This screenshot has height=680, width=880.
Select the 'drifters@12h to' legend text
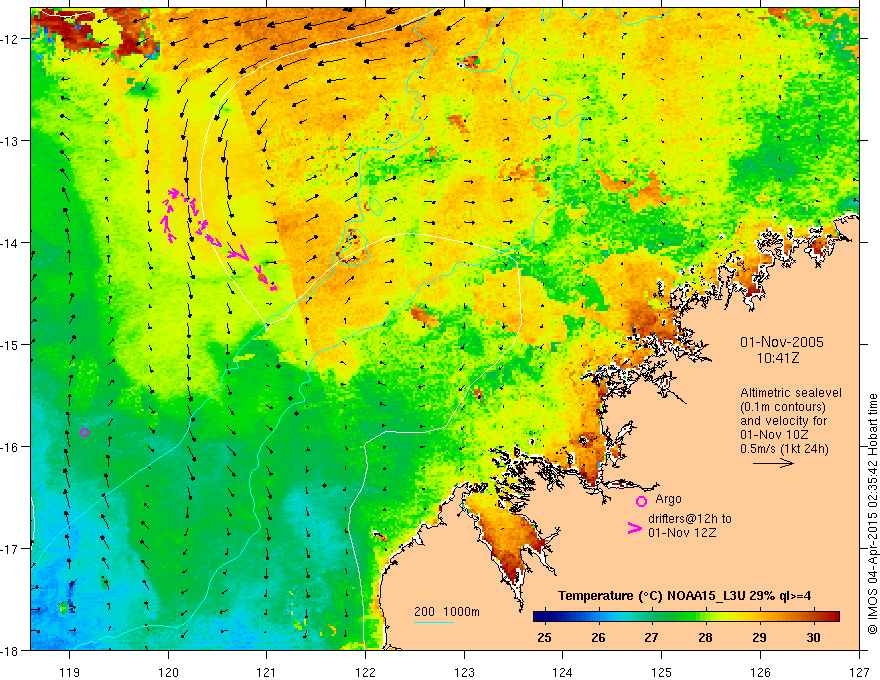click(690, 519)
